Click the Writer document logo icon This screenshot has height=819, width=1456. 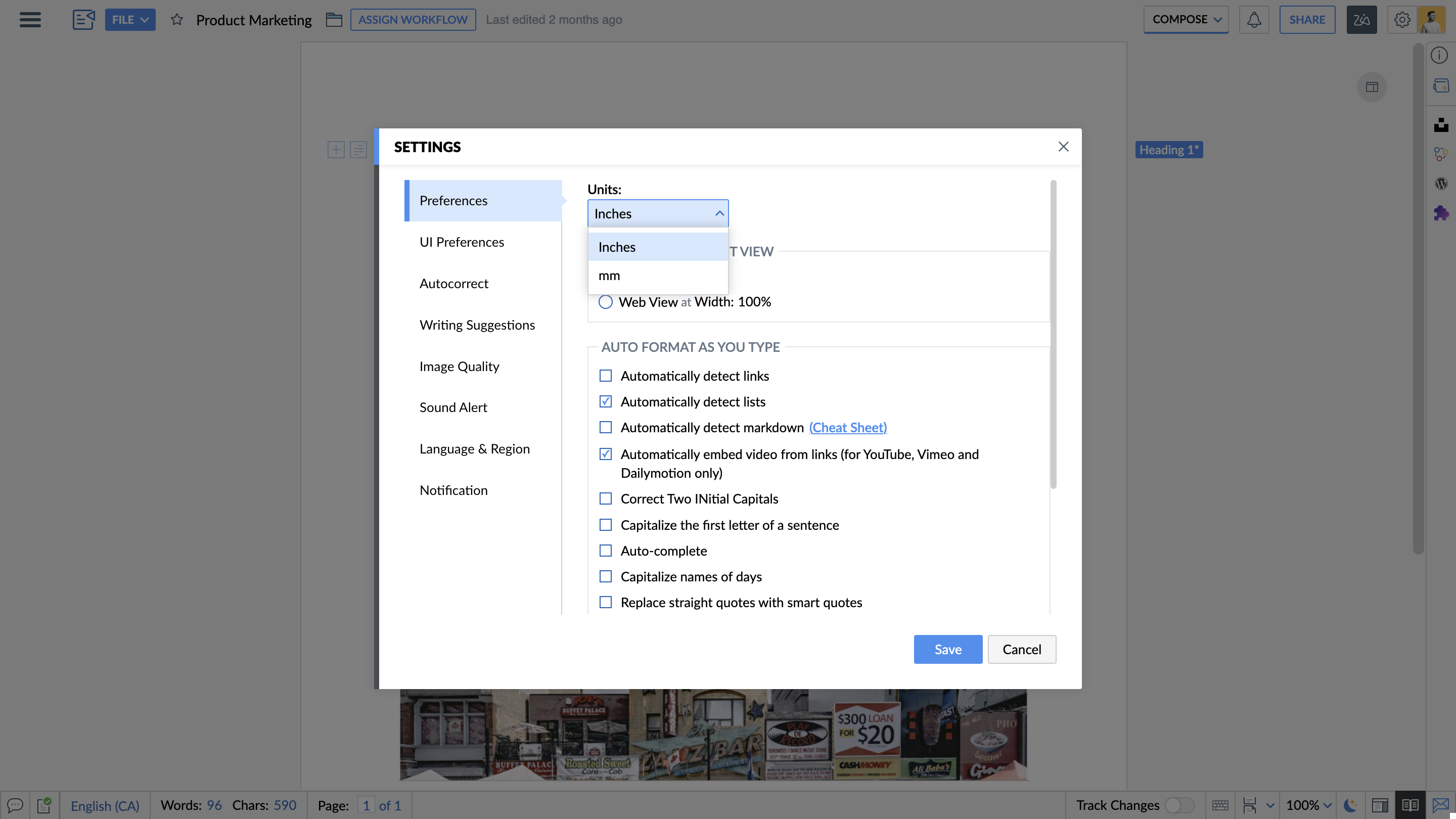click(83, 20)
